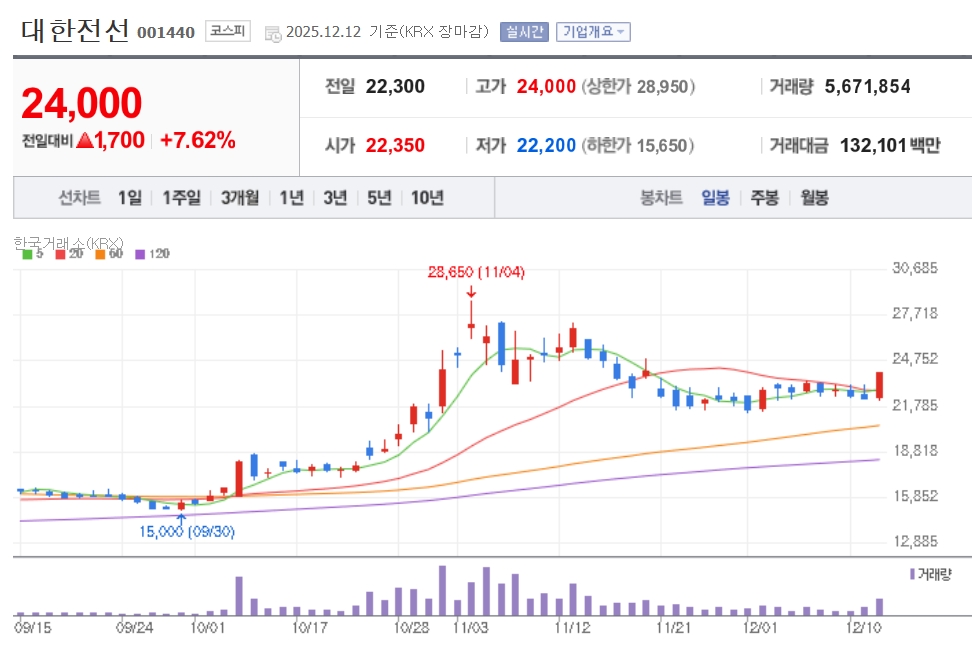Screen dimensions: 972x665
Task: Click the last volume bar on right
Action: [x=879, y=607]
